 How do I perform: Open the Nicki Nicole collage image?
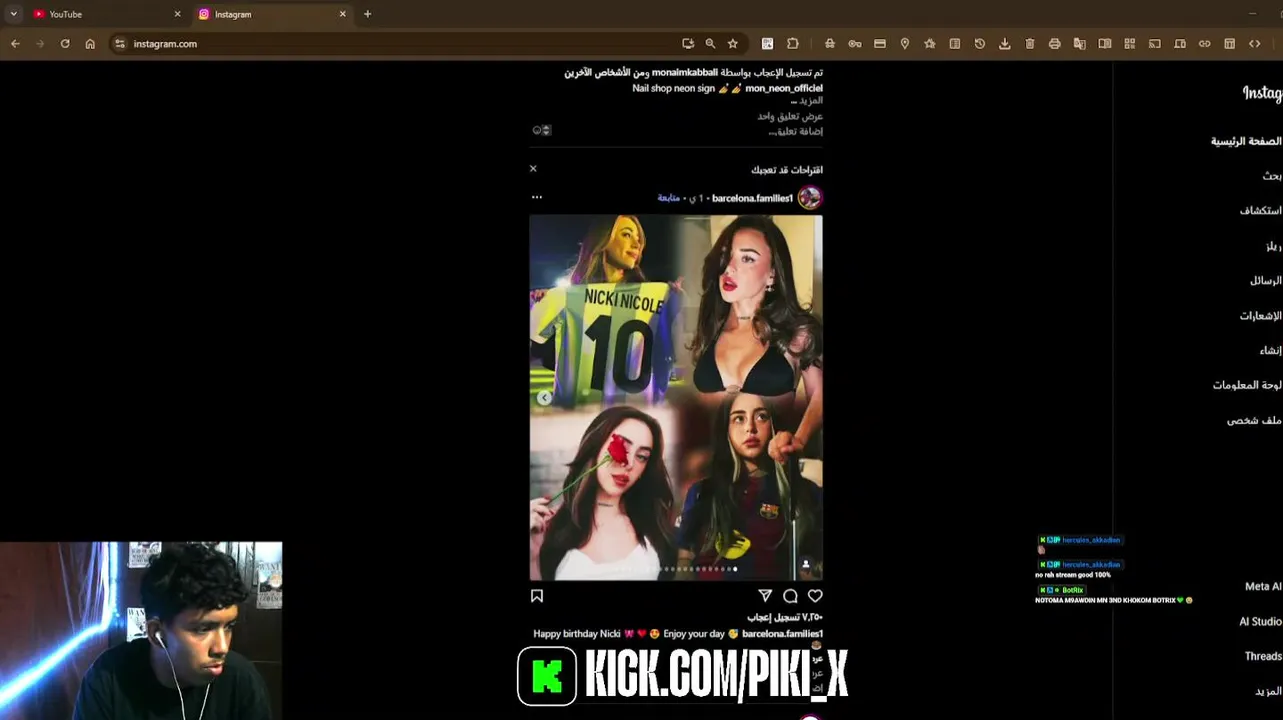click(676, 397)
